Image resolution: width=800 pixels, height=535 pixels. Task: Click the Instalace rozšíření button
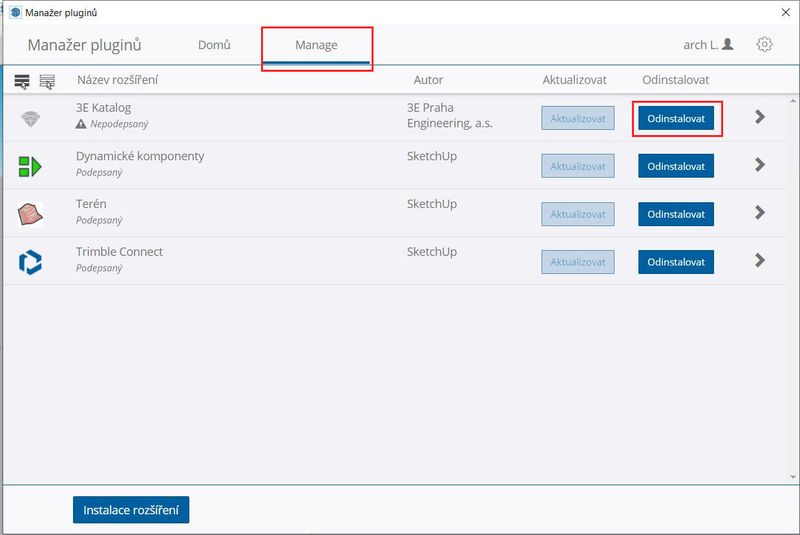pos(131,509)
